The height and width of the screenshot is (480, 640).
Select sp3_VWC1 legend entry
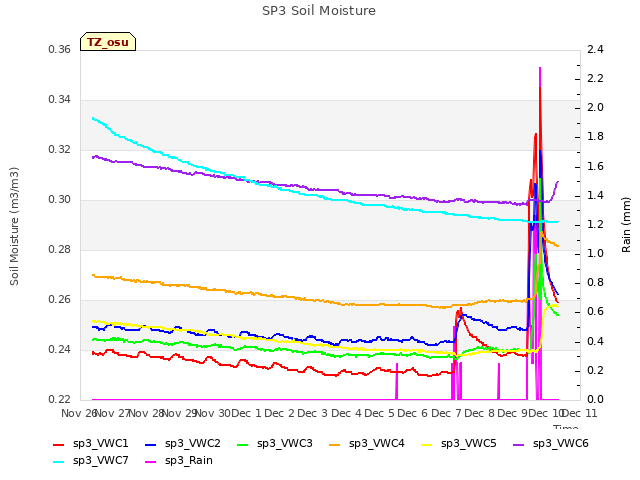click(x=91, y=444)
